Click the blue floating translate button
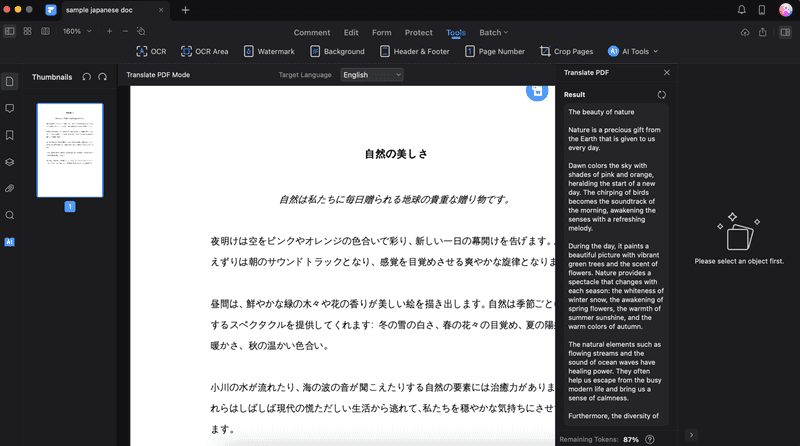Image resolution: width=800 pixels, height=446 pixels. tap(537, 92)
